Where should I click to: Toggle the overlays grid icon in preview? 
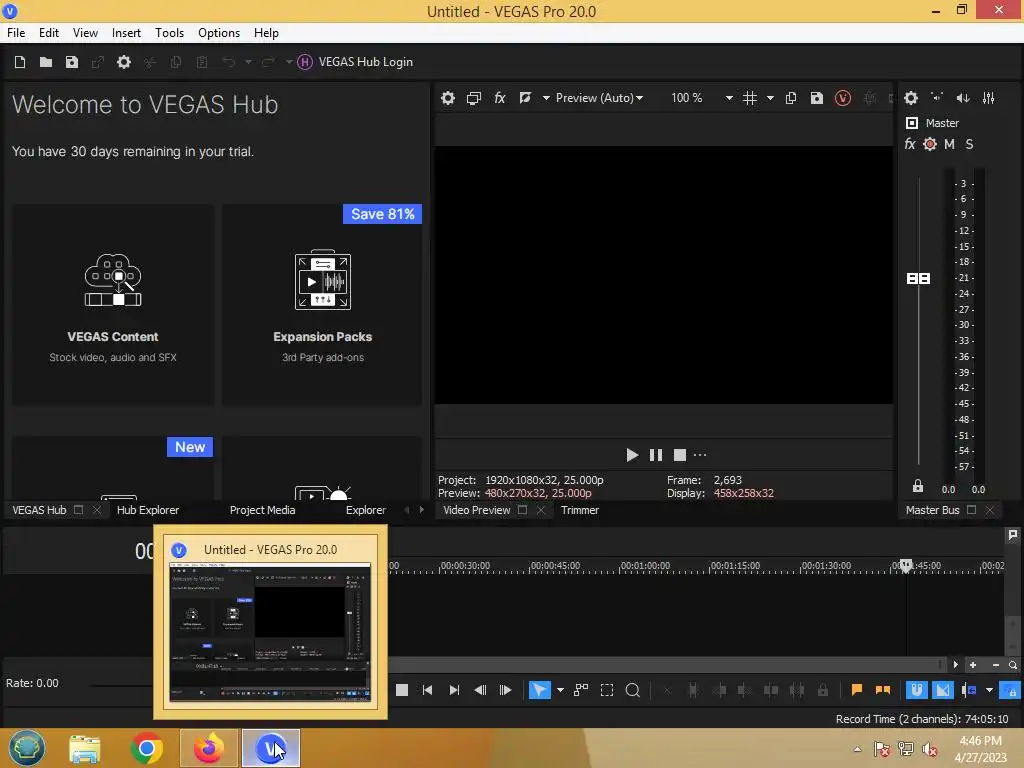[750, 98]
